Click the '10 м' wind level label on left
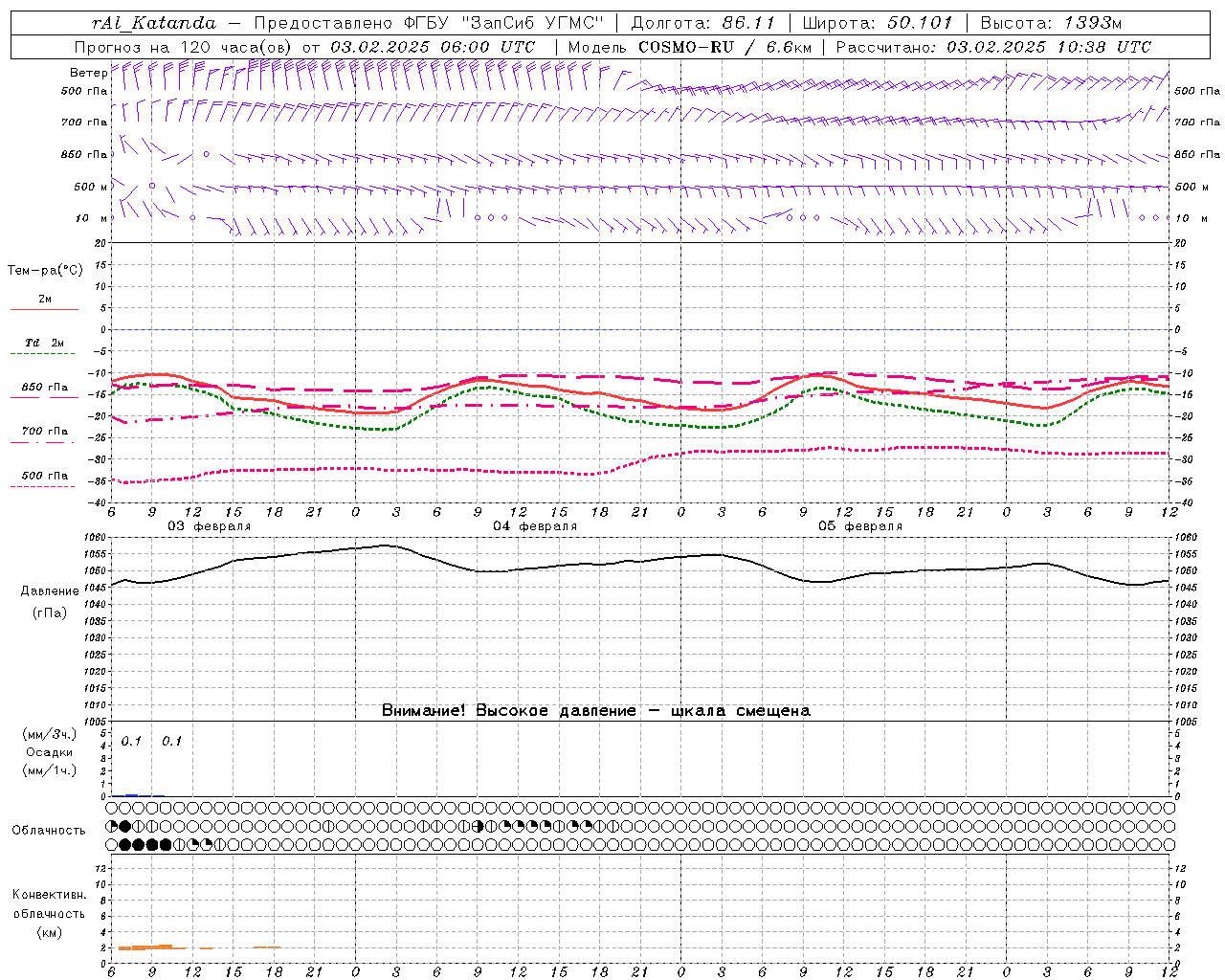Screen dimensions: 1225x980 (91, 218)
